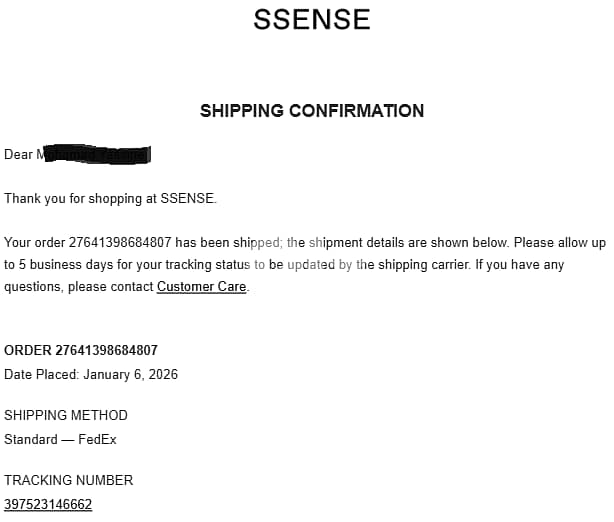Screen dimensions: 614x522
Task: Click the SSENSE logo at top
Action: point(311,19)
